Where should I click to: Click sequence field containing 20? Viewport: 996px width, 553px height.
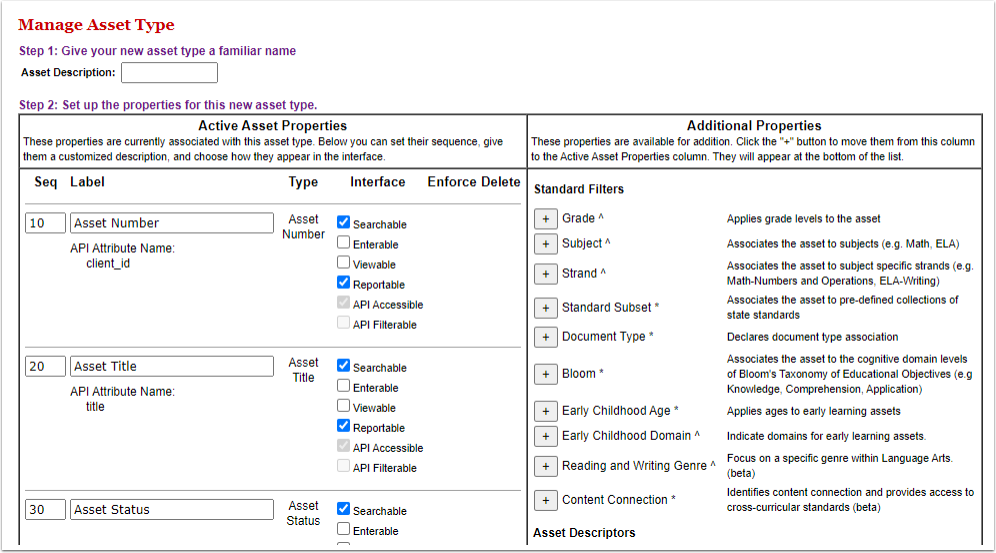click(45, 366)
